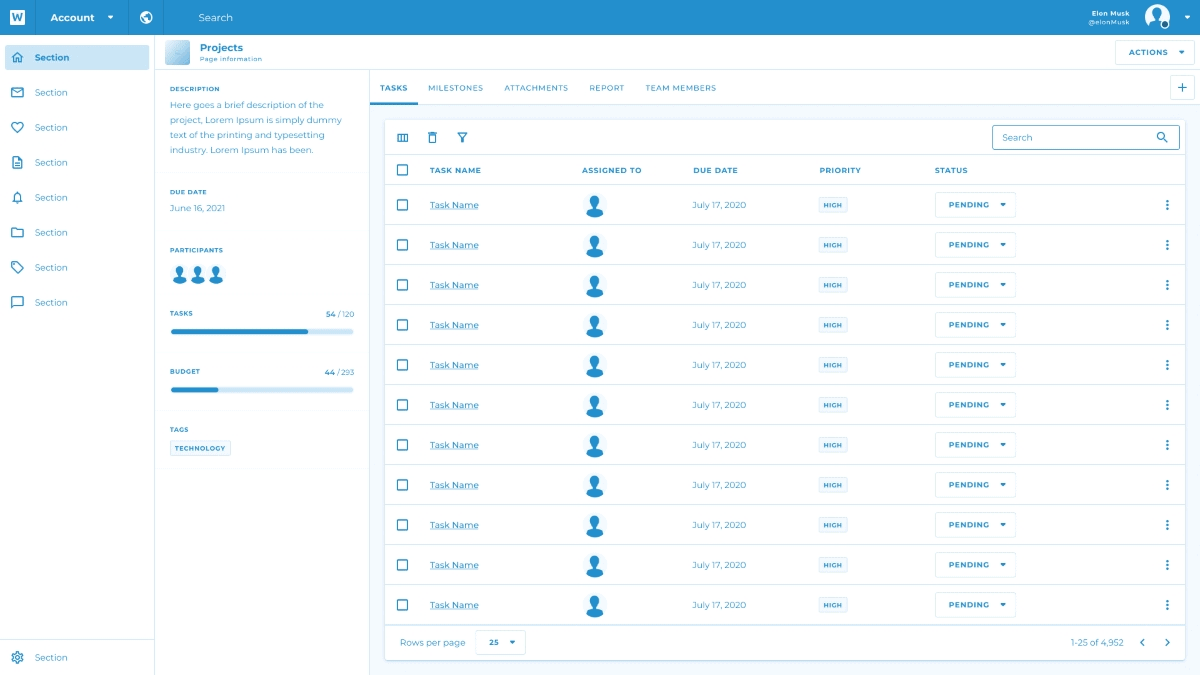Expand the Actions dropdown
This screenshot has height=675, width=1200.
coord(1154,53)
